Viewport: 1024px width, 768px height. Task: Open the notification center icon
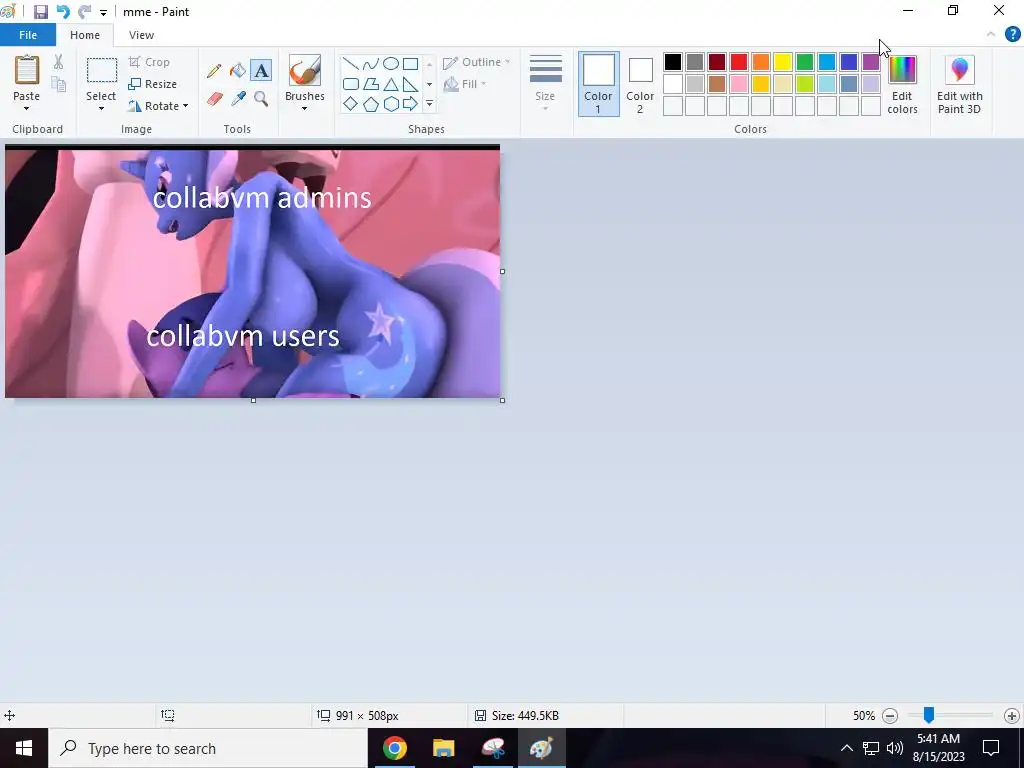(991, 748)
